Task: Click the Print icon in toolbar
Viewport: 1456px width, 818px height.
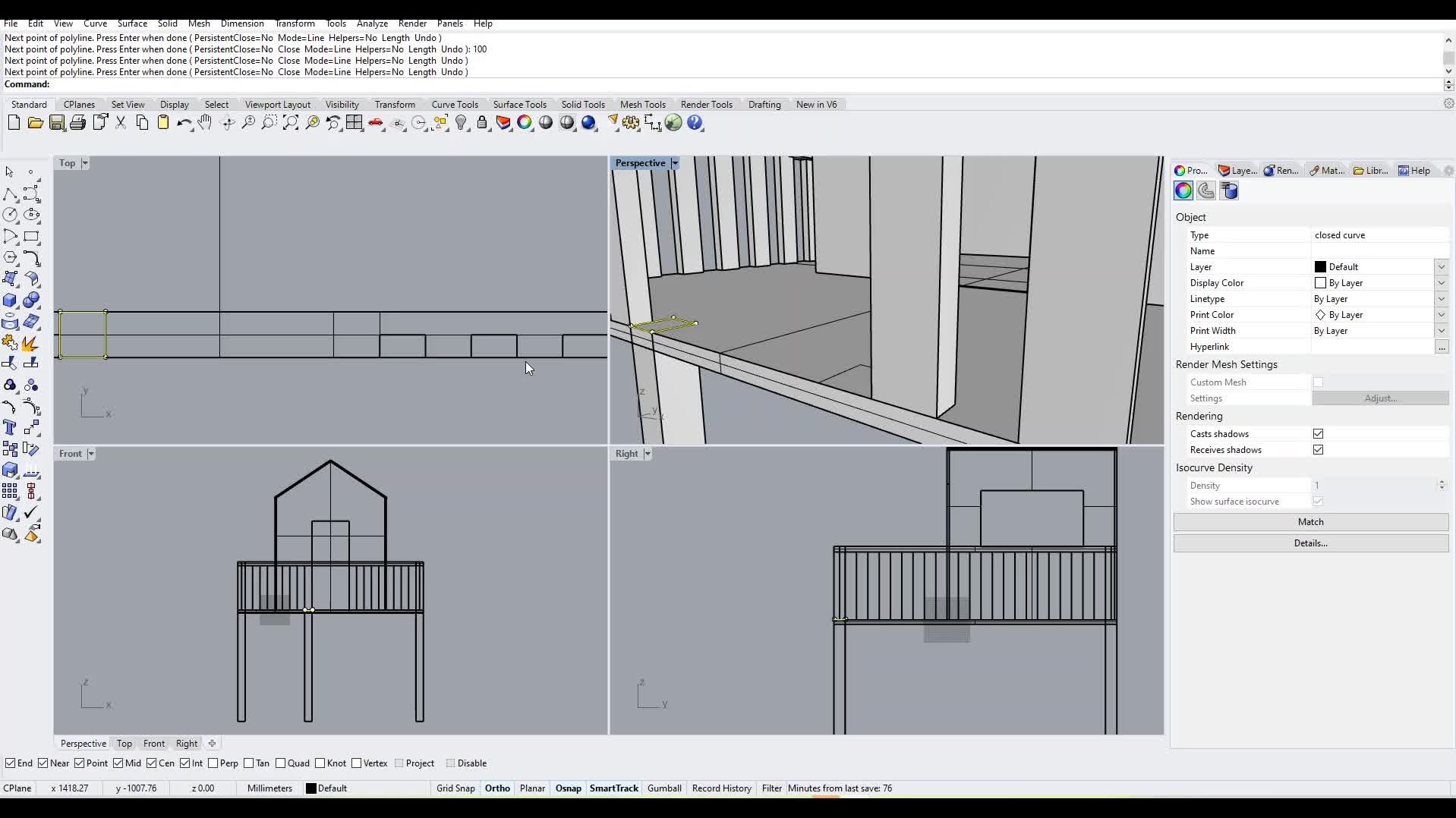Action: click(77, 123)
